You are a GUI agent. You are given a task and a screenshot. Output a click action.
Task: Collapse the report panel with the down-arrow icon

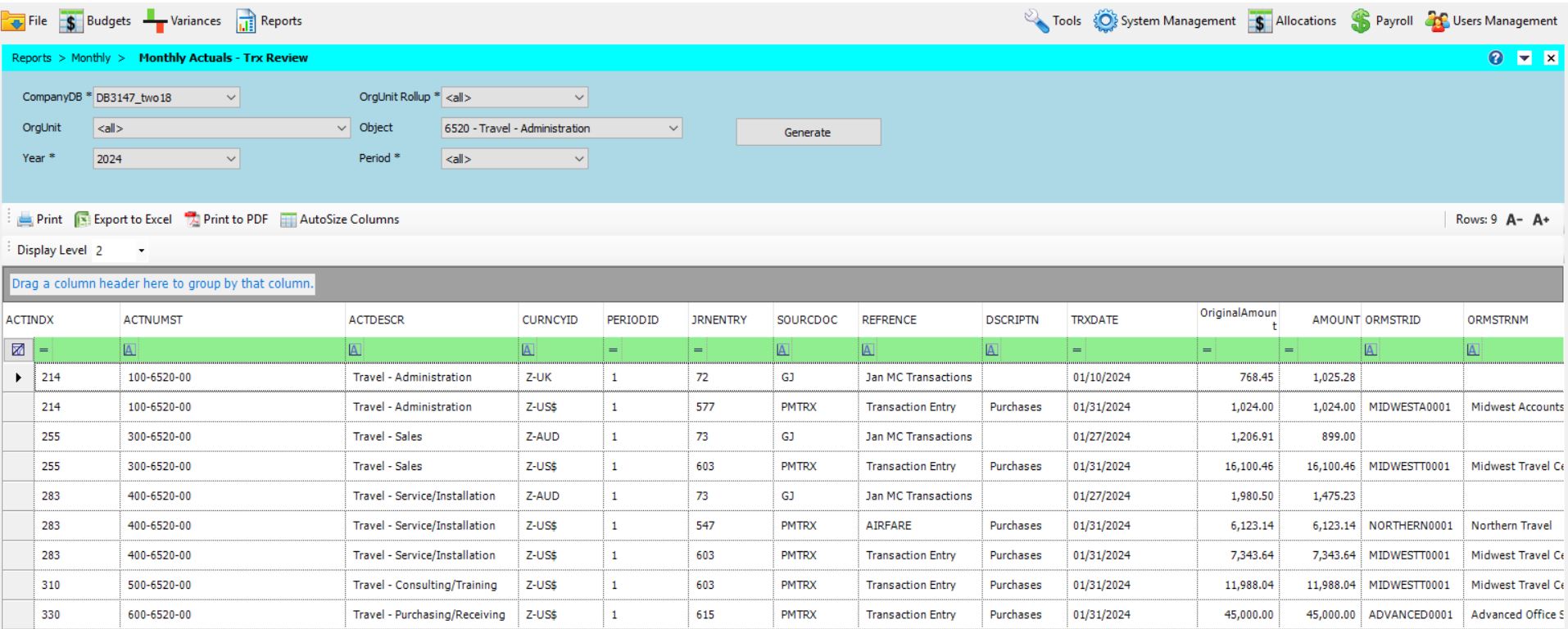[x=1524, y=58]
